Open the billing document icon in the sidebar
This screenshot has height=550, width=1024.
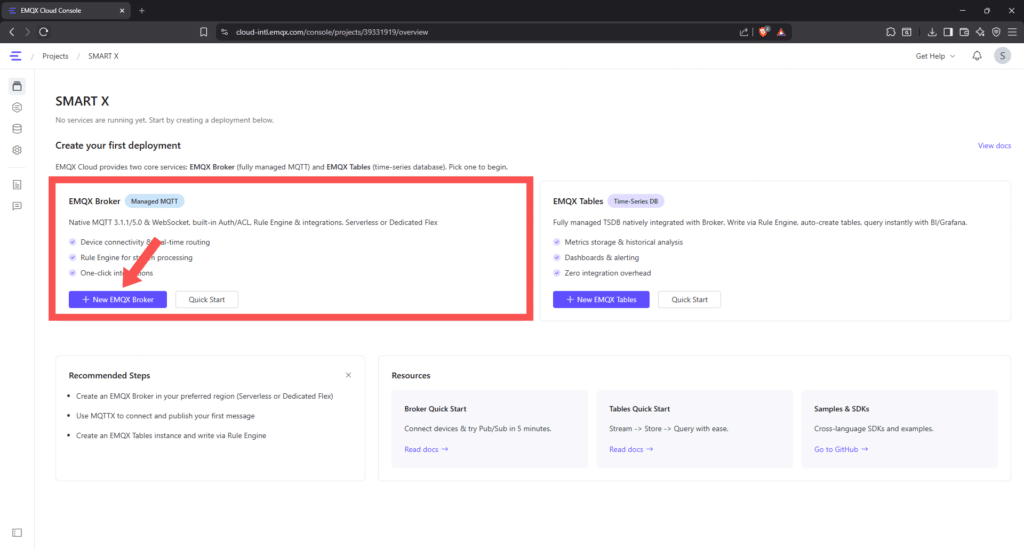pos(17,185)
